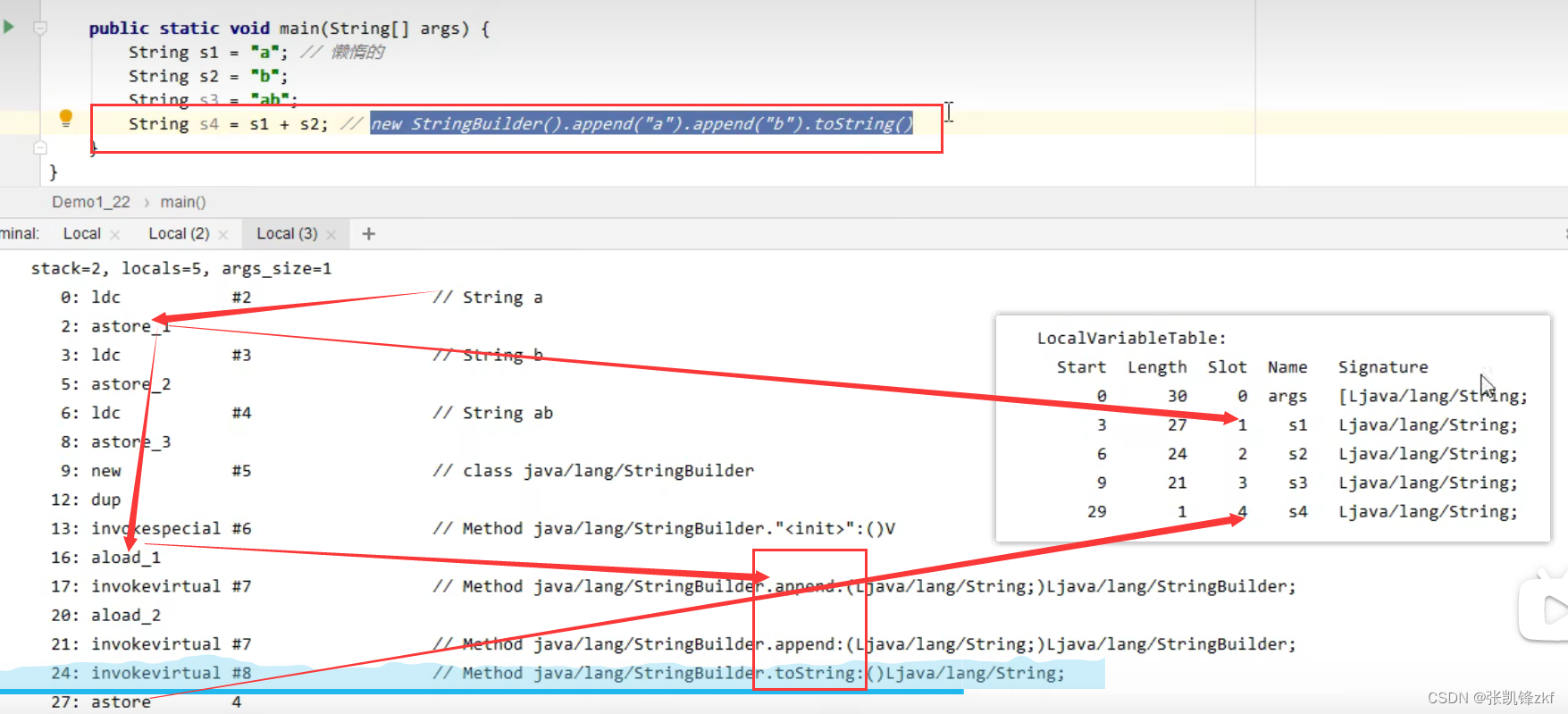The image size is (1568, 714).
Task: Click '13: invokespecial #6' instruction
Action: (x=151, y=528)
